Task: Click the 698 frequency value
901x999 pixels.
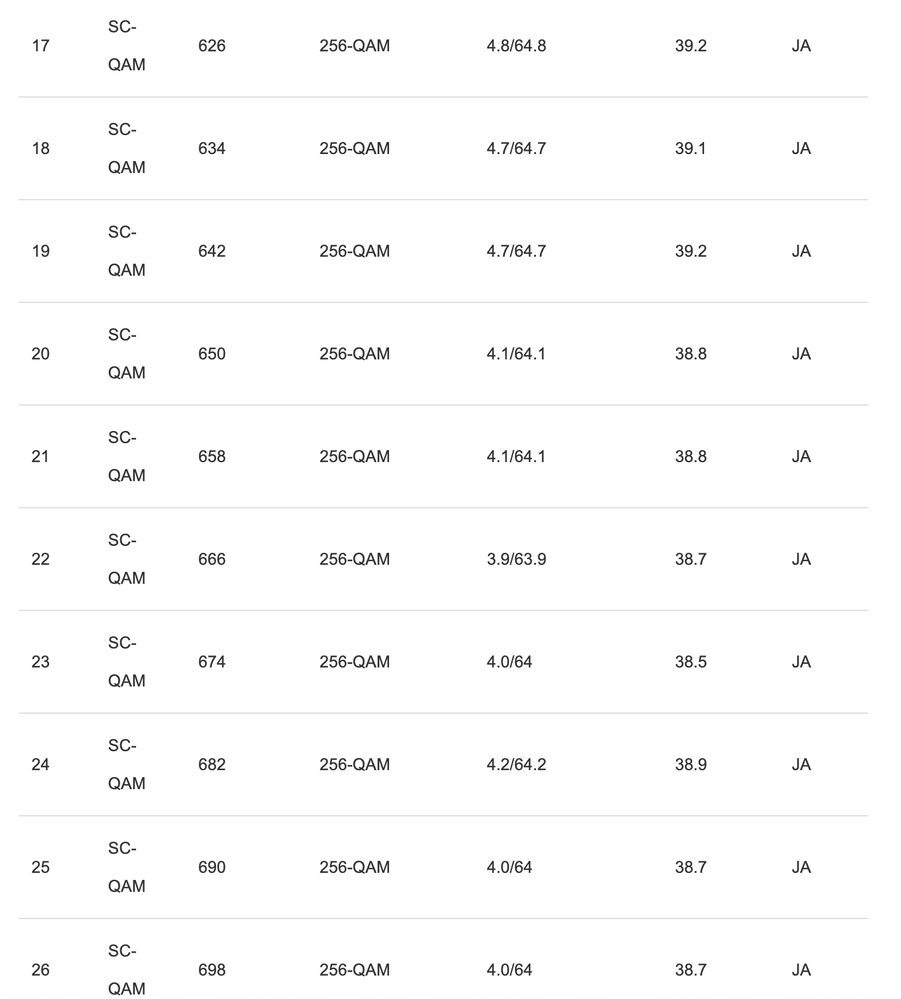Action: pos(212,970)
